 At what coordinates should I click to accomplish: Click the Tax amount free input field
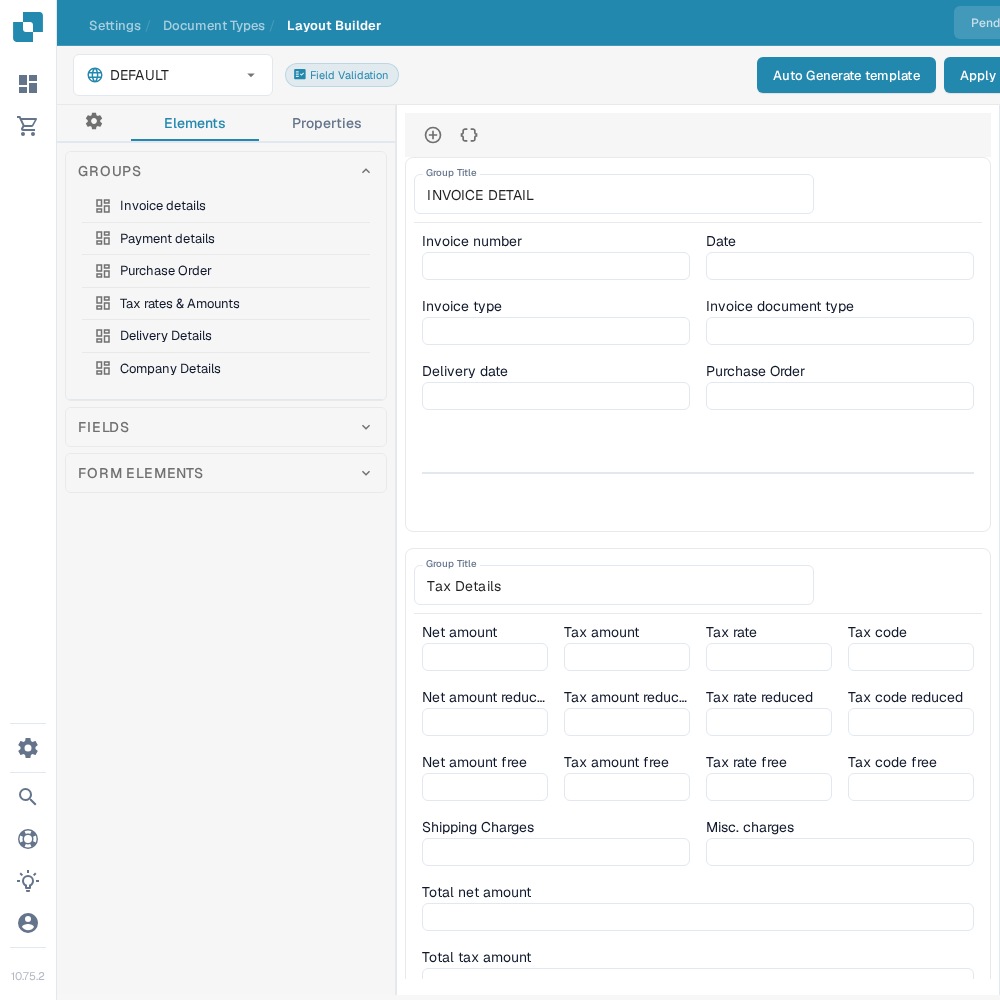(626, 787)
